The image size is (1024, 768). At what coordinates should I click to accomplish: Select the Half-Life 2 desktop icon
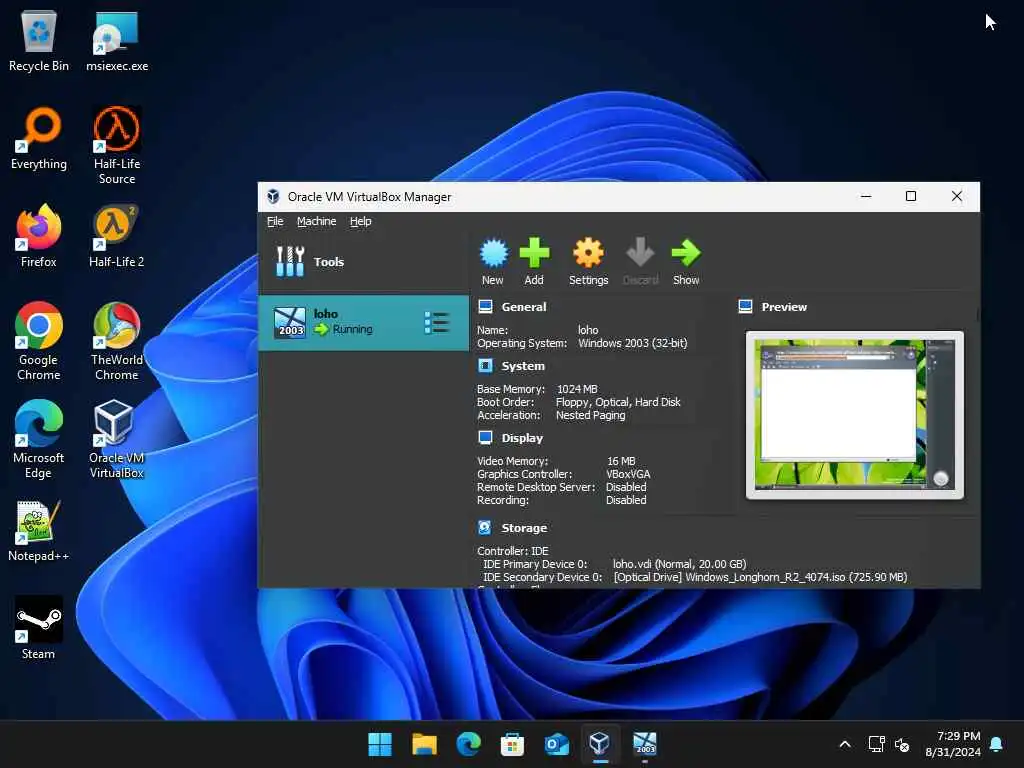117,236
